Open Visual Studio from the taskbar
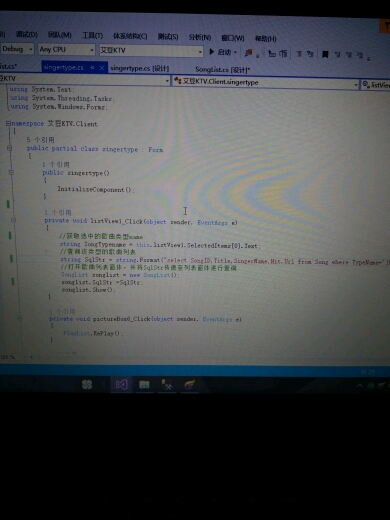Viewport: 390px width, 520px height. coord(121,385)
